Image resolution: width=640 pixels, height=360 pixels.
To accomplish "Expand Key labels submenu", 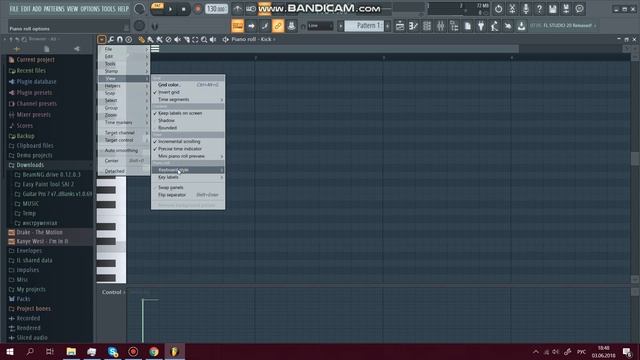I will pos(188,178).
